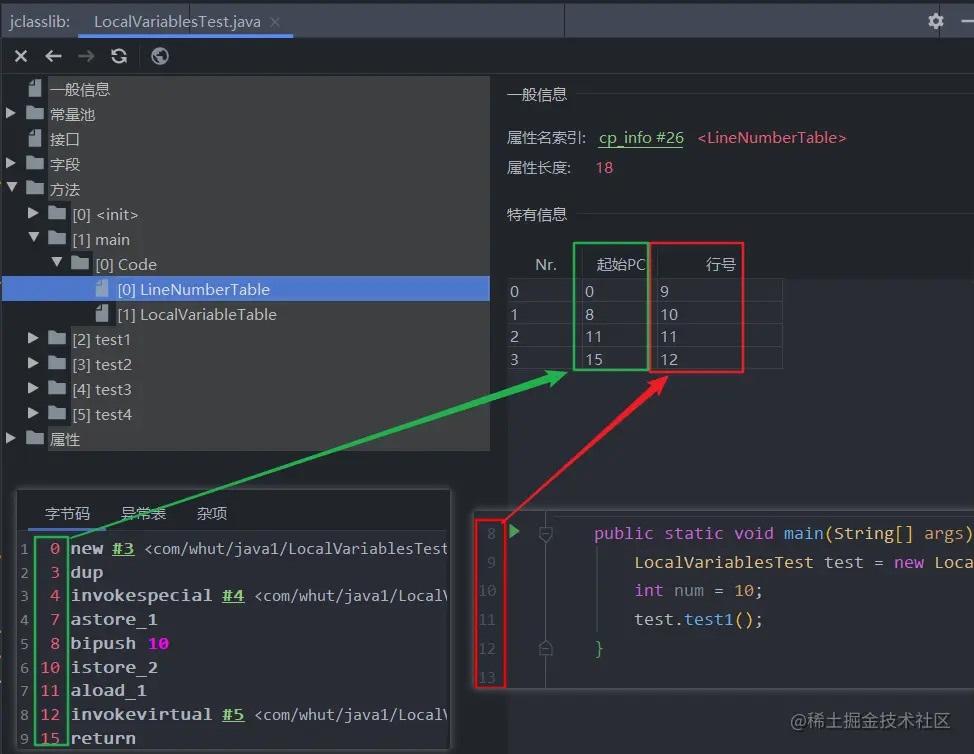Expand the [0] <init> method node

(33, 213)
